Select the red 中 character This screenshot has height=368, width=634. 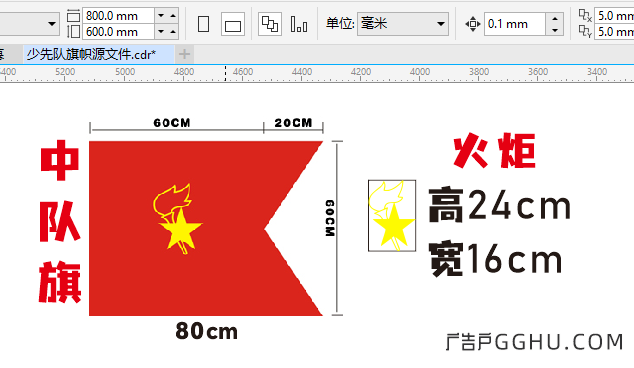[60, 160]
